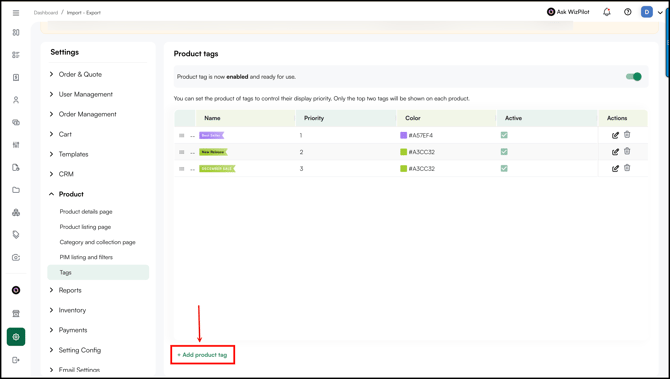This screenshot has width=670, height=379.
Task: Open the price tag icon in sidebar
Action: pyautogui.click(x=16, y=235)
